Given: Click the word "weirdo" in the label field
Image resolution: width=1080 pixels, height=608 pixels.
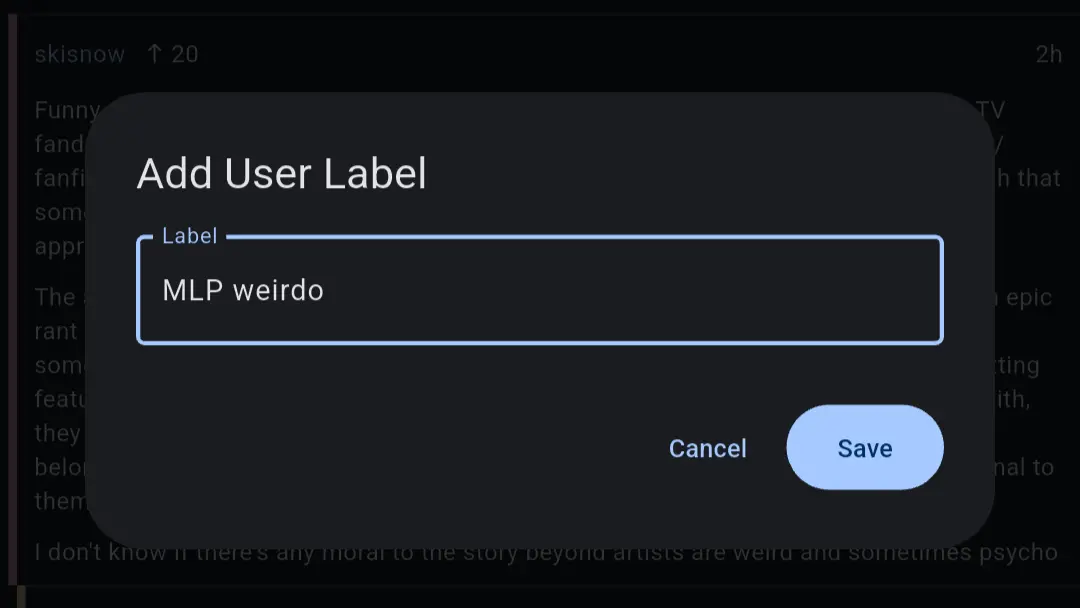Looking at the screenshot, I should point(278,291).
